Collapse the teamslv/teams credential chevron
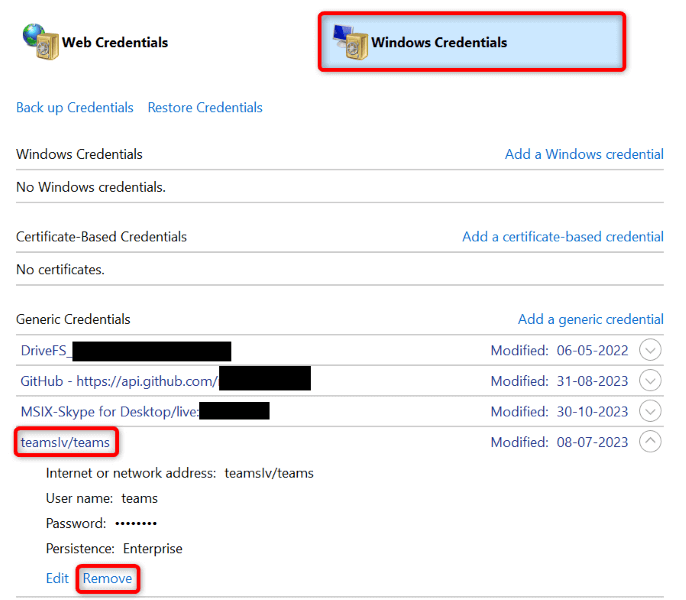Screen dimensions: 686x600 (650, 441)
